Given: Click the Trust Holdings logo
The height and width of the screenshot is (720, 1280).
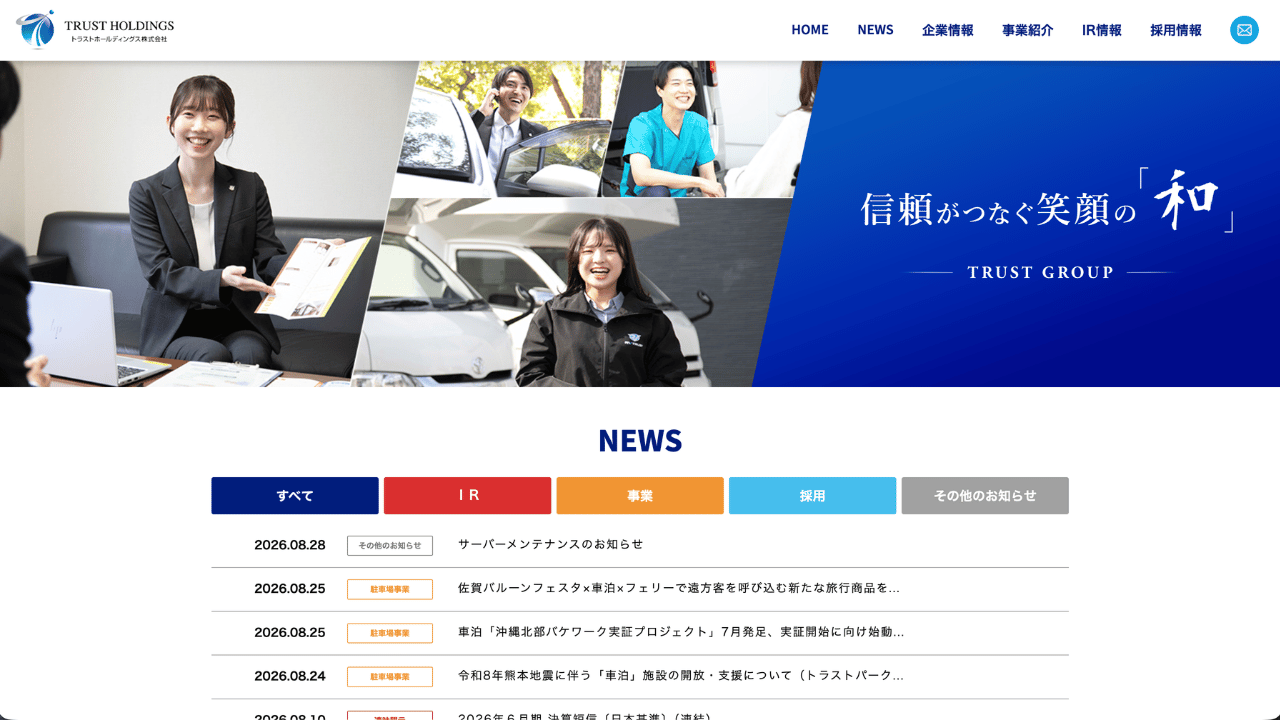Looking at the screenshot, I should [x=95, y=30].
